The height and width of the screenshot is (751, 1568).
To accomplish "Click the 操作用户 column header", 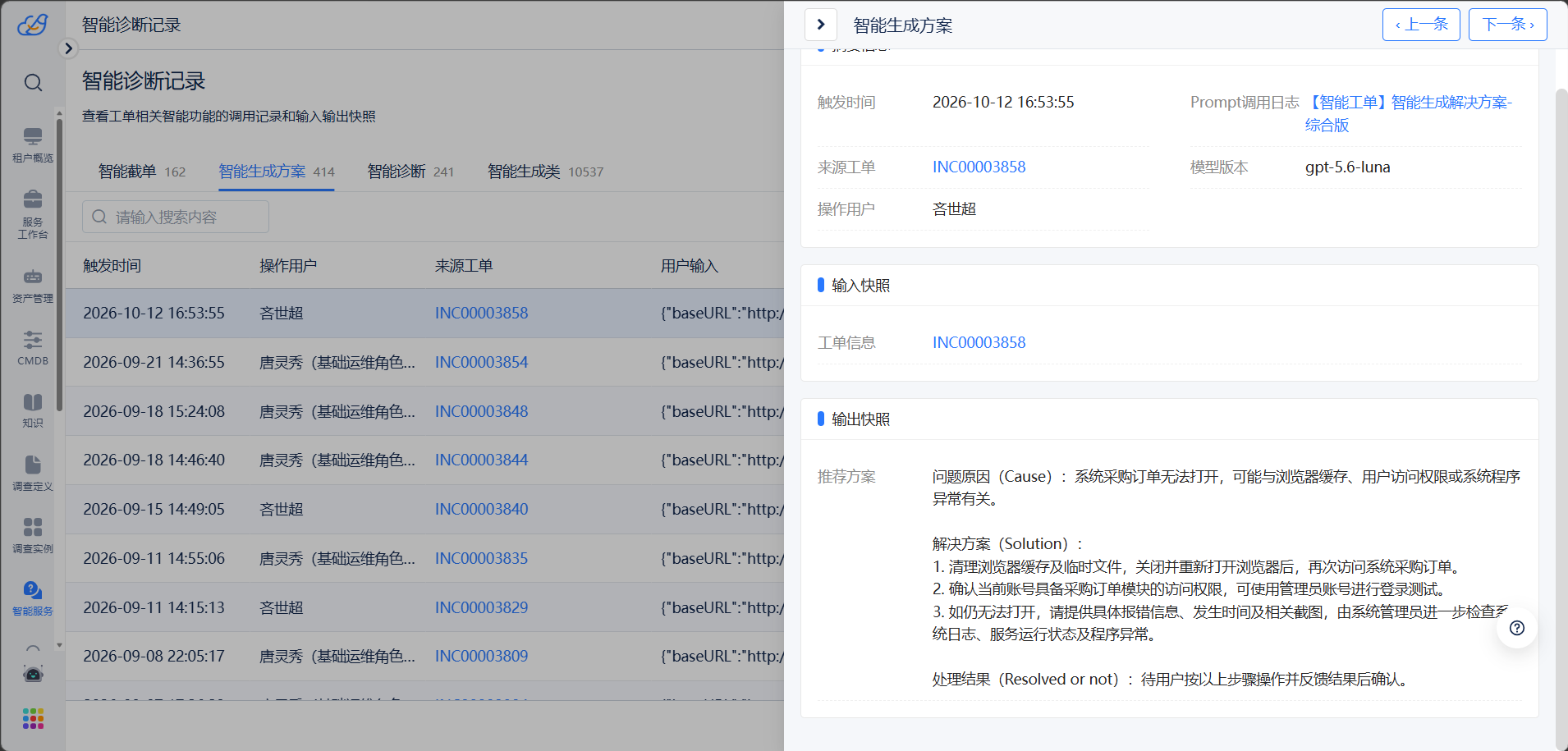I will click(x=288, y=266).
